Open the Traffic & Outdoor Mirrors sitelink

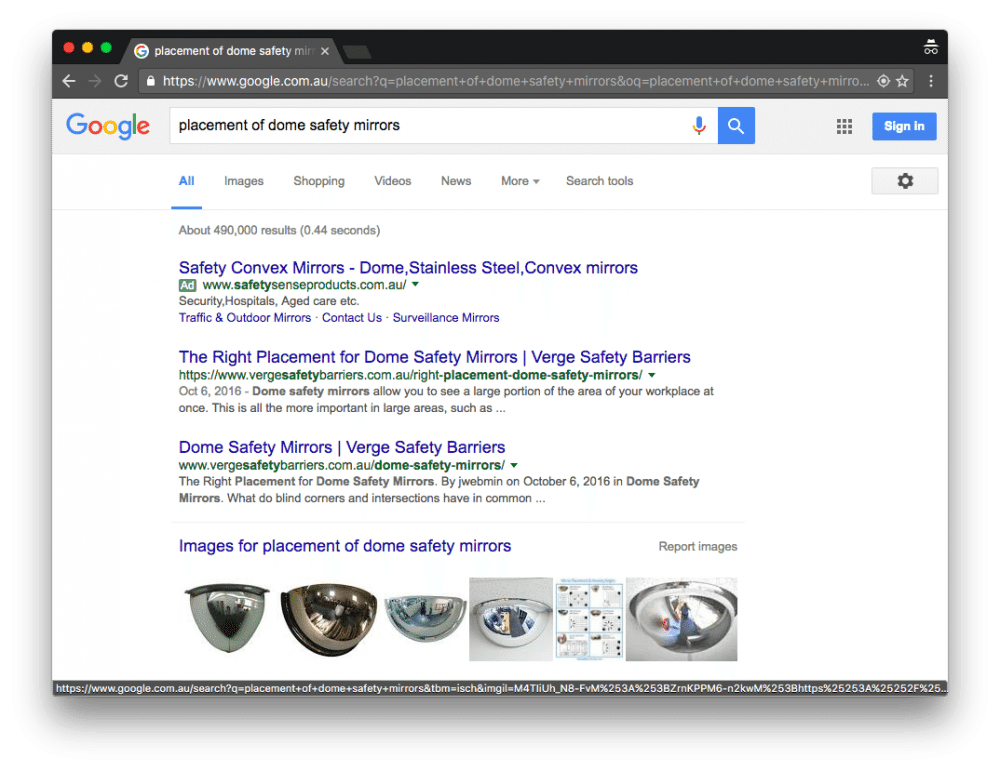pyautogui.click(x=245, y=318)
